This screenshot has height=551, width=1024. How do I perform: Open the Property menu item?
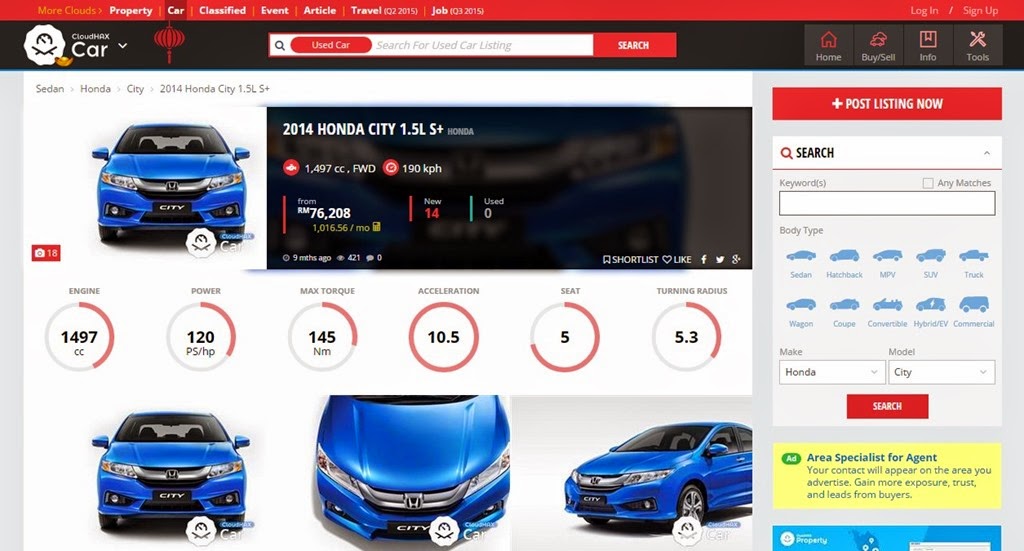131,10
